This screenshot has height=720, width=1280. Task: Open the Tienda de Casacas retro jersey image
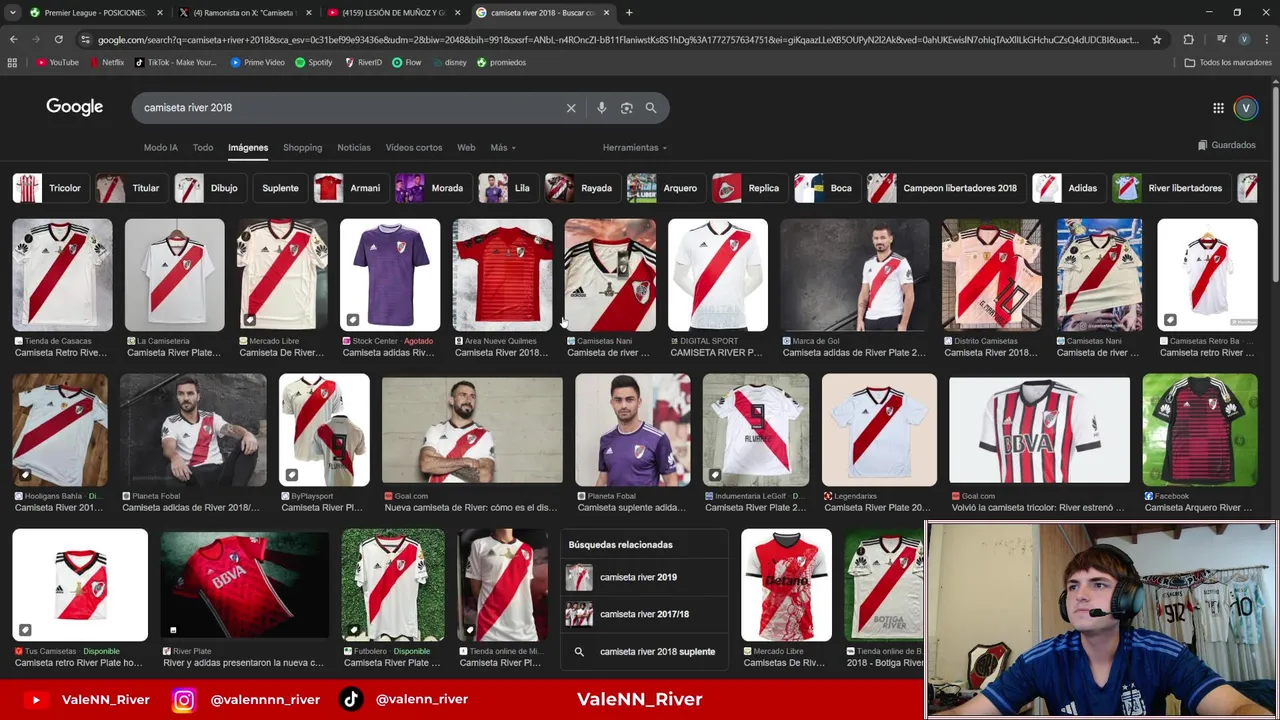pos(62,275)
